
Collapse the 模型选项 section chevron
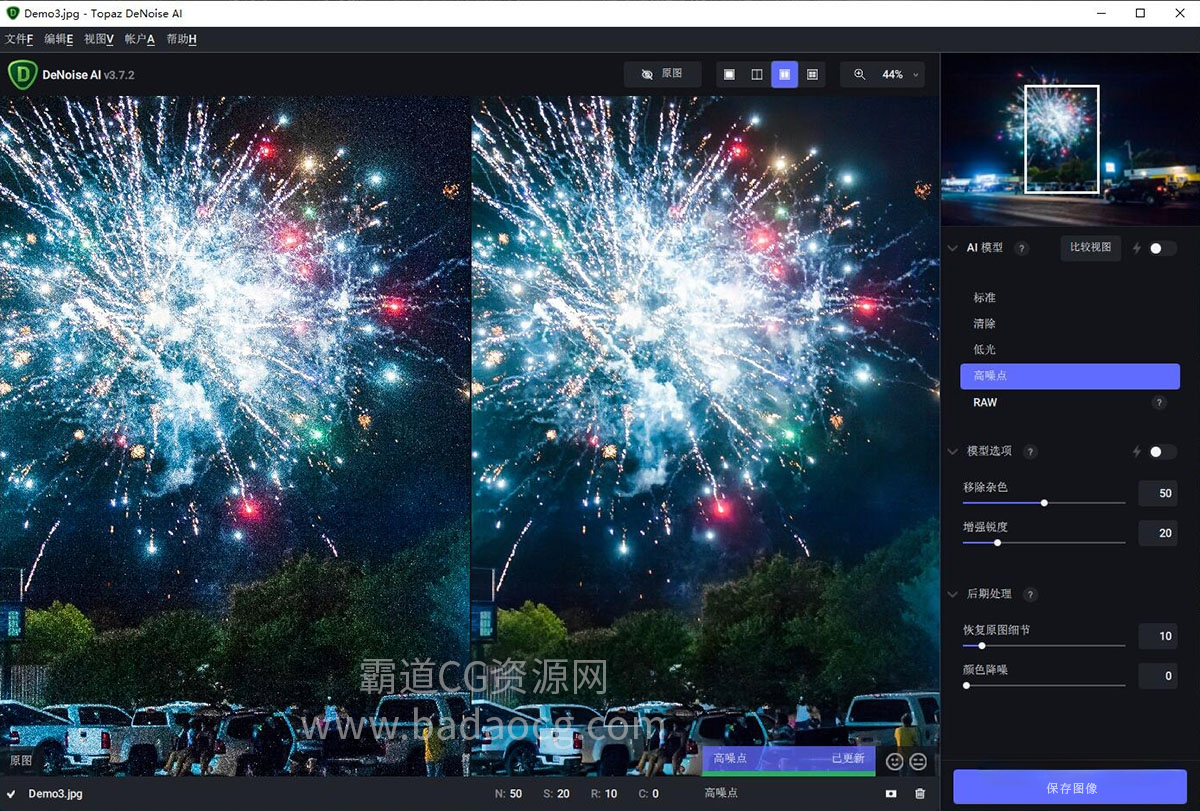pos(952,452)
